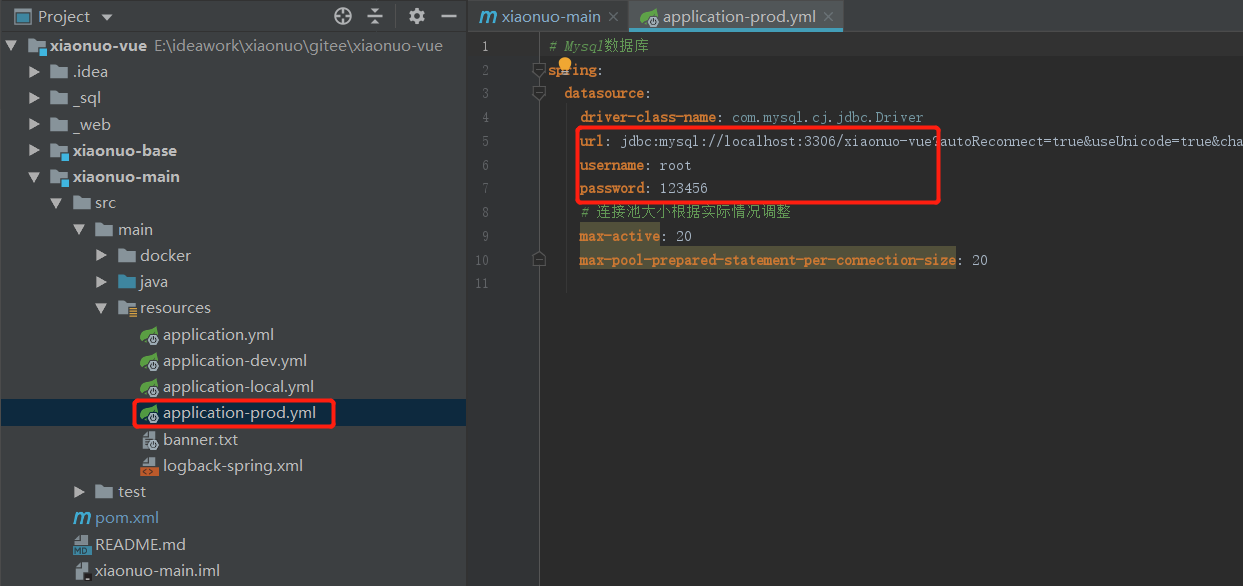The image size is (1243, 586).
Task: Click the _sql folder icon
Action: pyautogui.click(x=60, y=98)
